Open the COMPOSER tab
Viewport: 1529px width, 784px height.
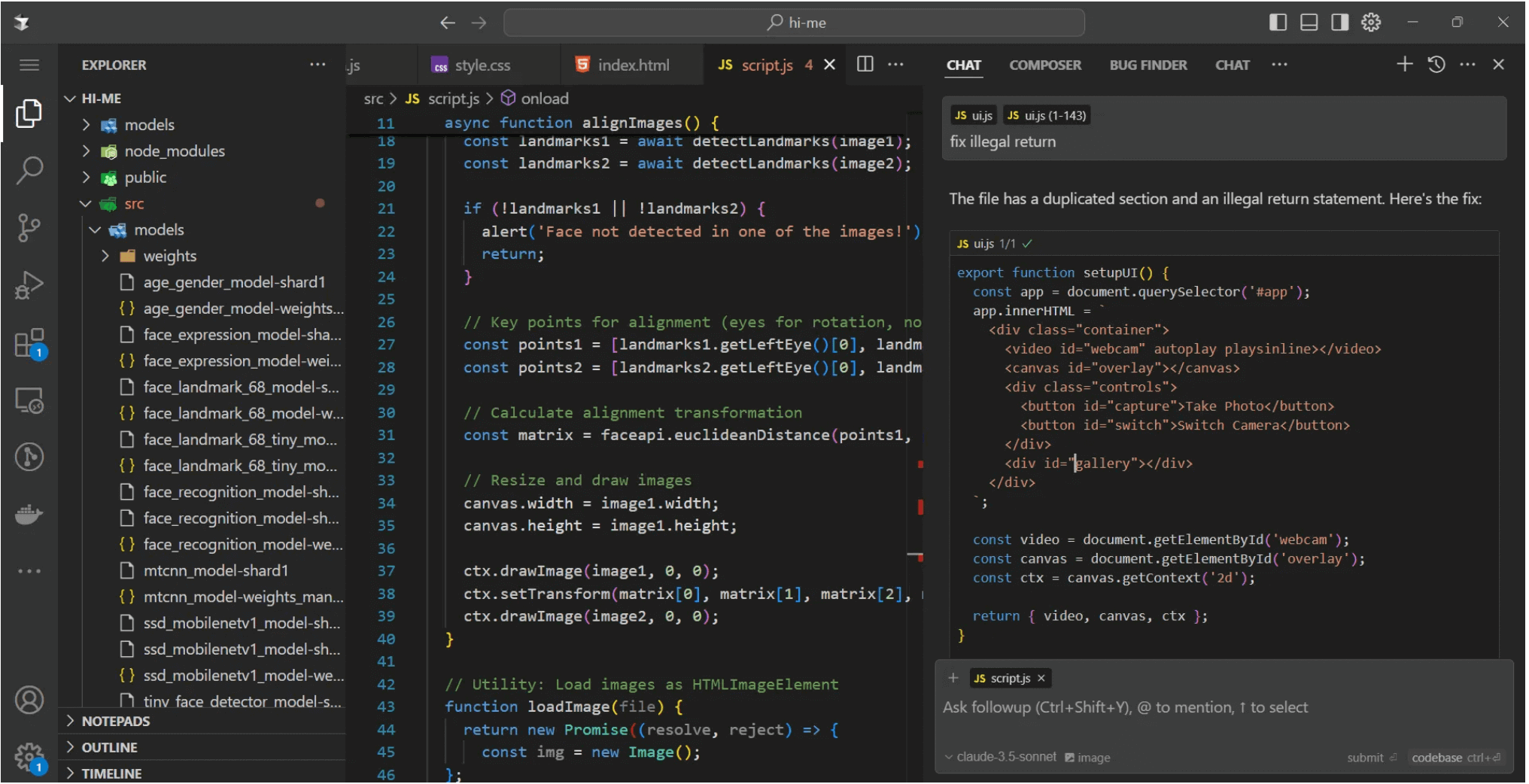(x=1045, y=65)
